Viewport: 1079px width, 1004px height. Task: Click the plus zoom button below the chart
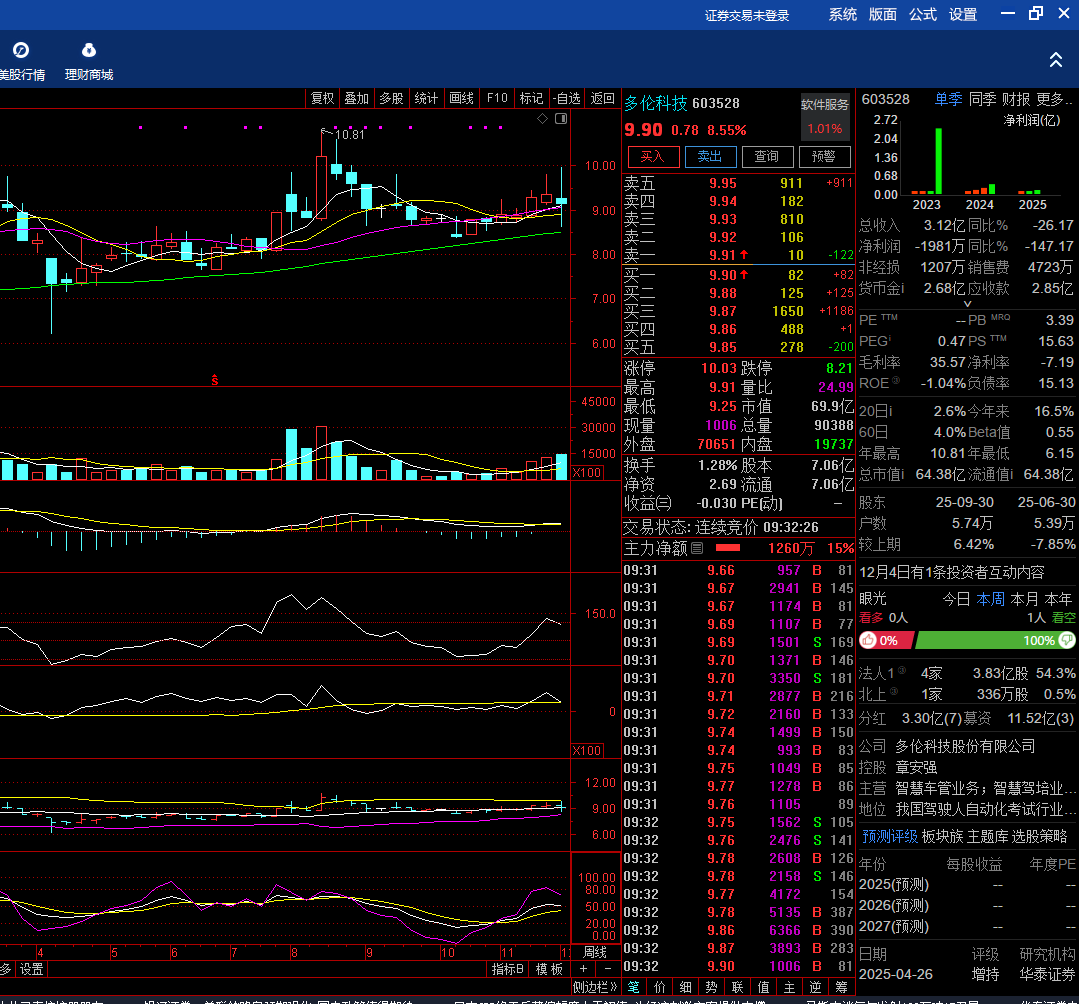coord(584,969)
